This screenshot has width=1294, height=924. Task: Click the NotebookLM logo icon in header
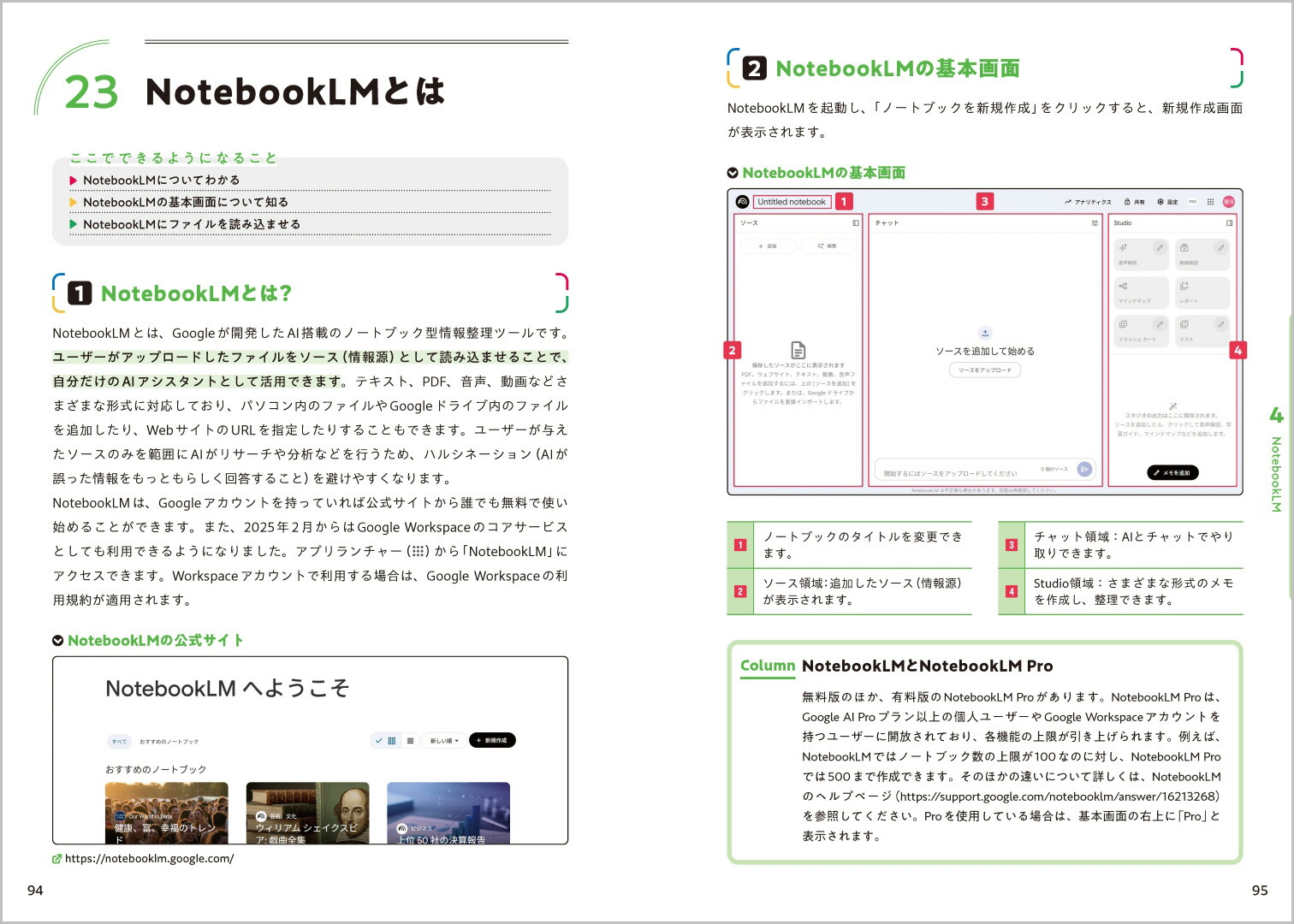(742, 202)
